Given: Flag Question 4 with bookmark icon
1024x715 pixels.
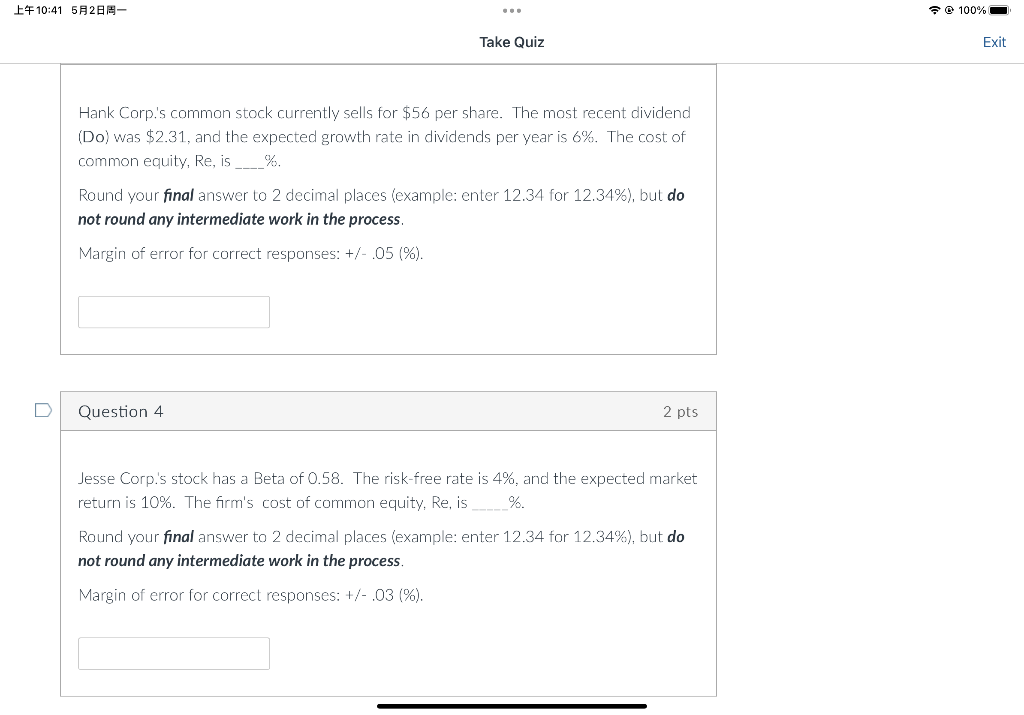Looking at the screenshot, I should coord(43,410).
